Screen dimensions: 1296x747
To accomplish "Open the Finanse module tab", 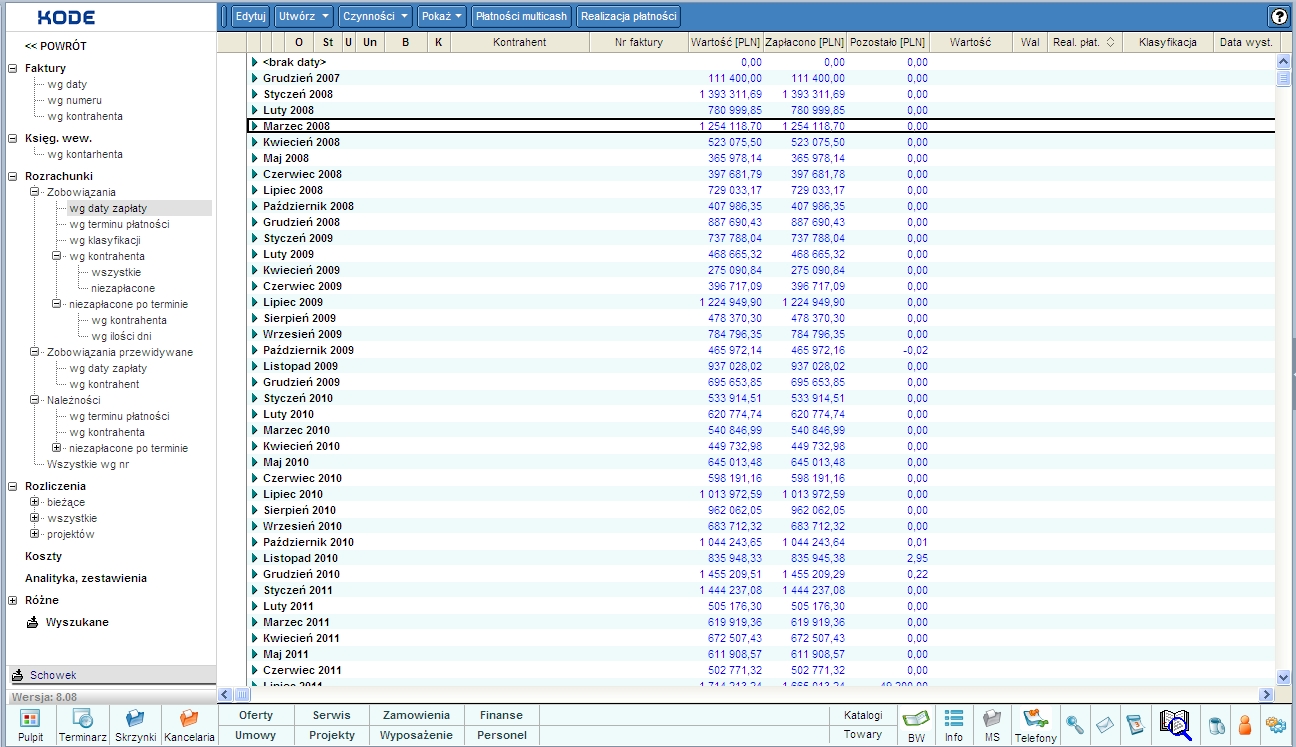I will coord(501,715).
